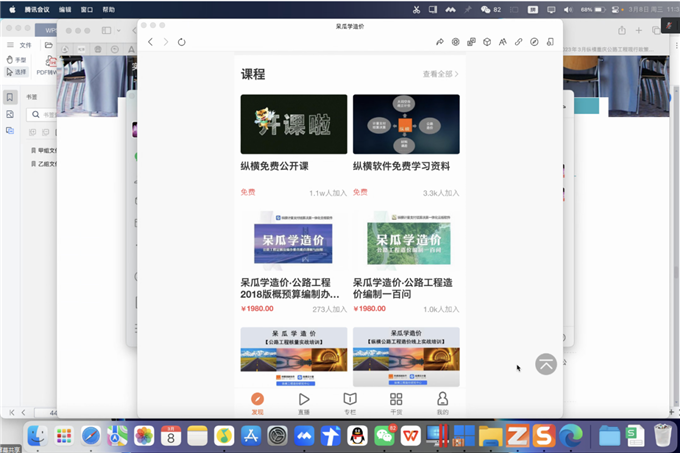
Task: Open the page in browser via compass icon
Action: [x=534, y=42]
